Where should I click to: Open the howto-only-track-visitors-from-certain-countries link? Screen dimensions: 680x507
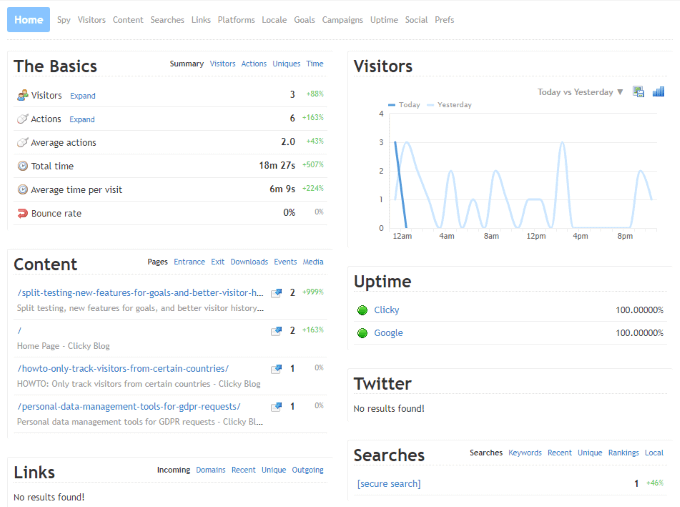(123, 369)
